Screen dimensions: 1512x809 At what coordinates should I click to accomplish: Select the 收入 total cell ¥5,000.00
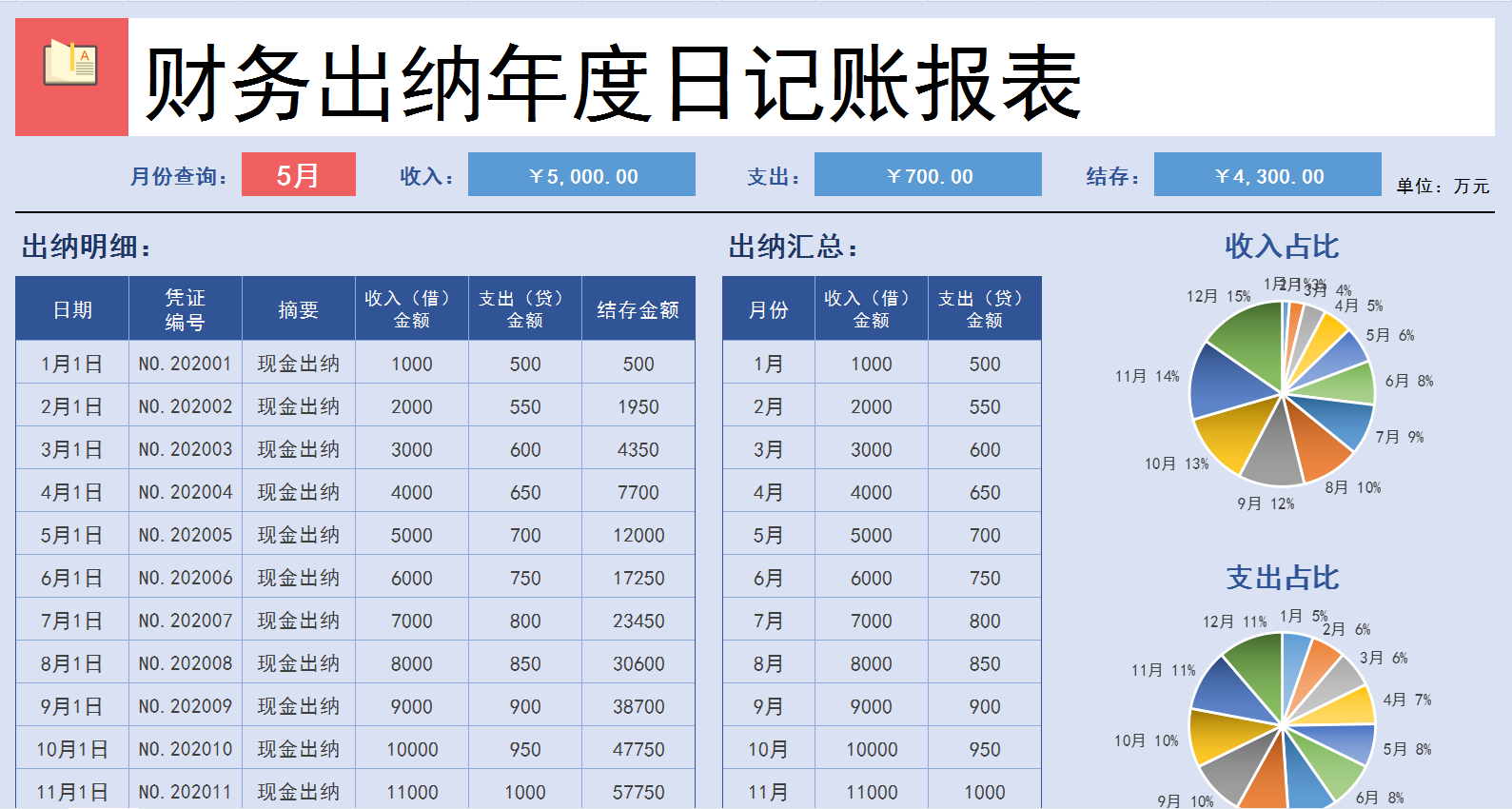[x=581, y=175]
